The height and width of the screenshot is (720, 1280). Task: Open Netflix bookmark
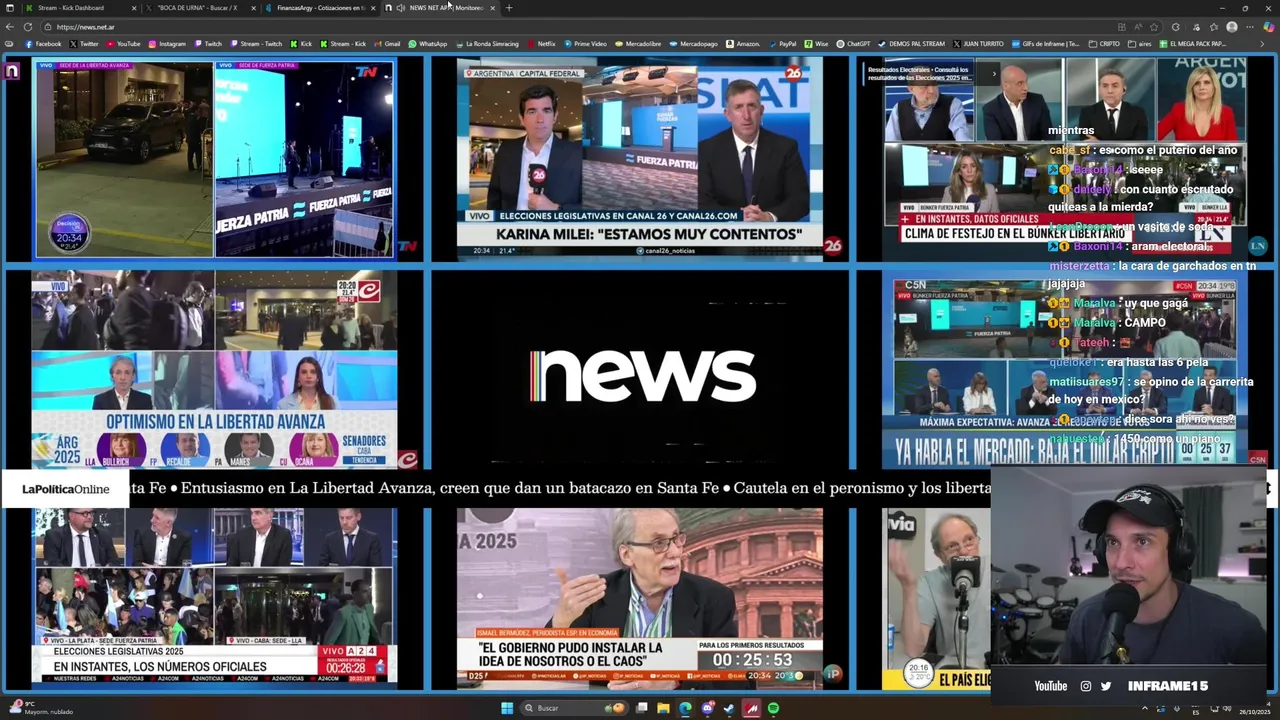(541, 44)
